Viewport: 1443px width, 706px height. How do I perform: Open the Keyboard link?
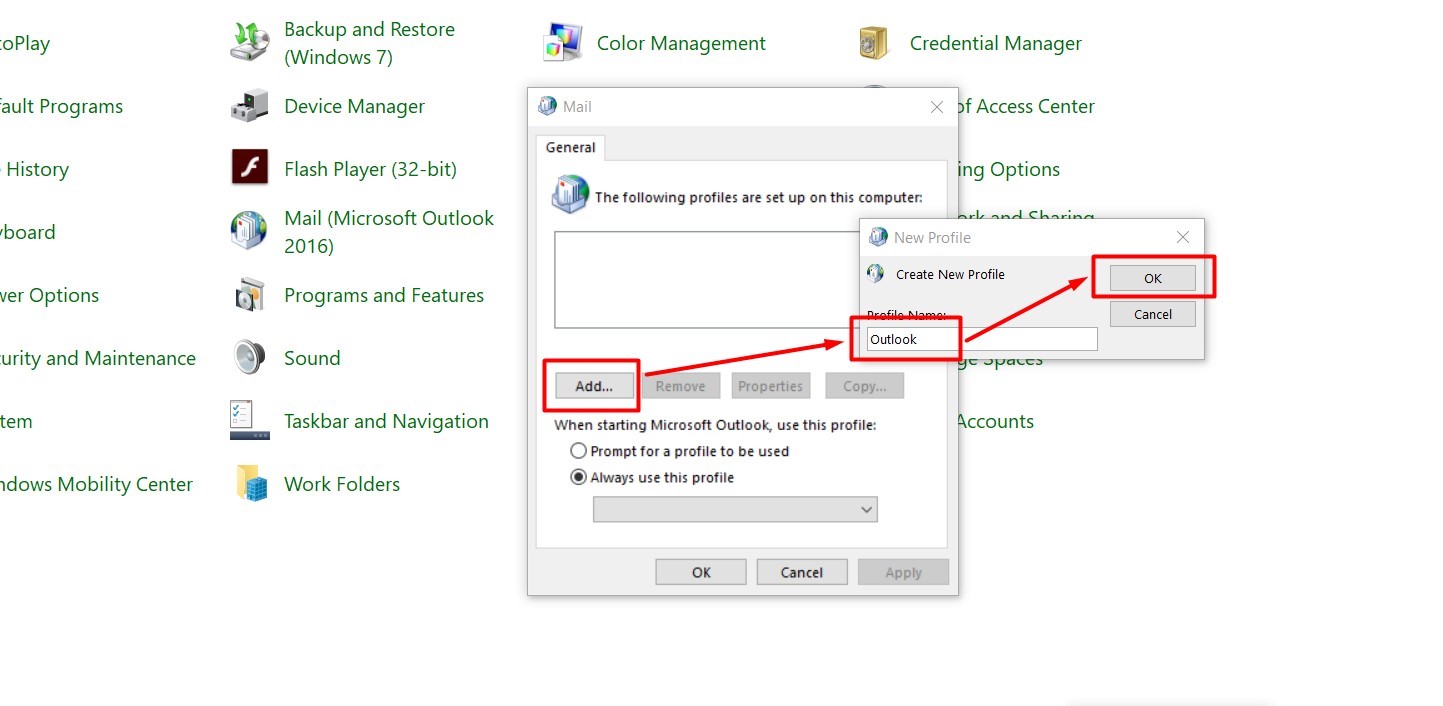point(28,232)
